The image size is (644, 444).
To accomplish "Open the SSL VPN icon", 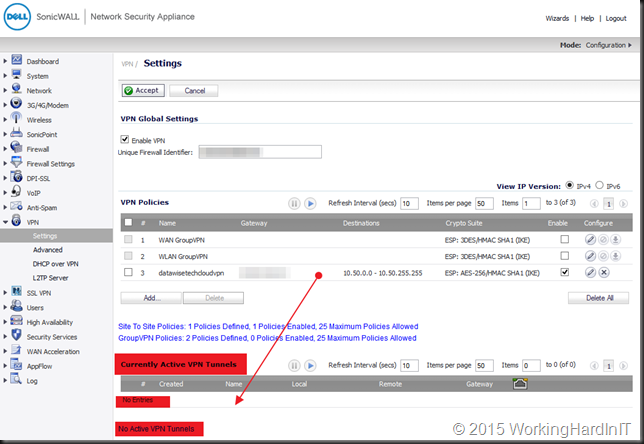I will tap(16, 291).
